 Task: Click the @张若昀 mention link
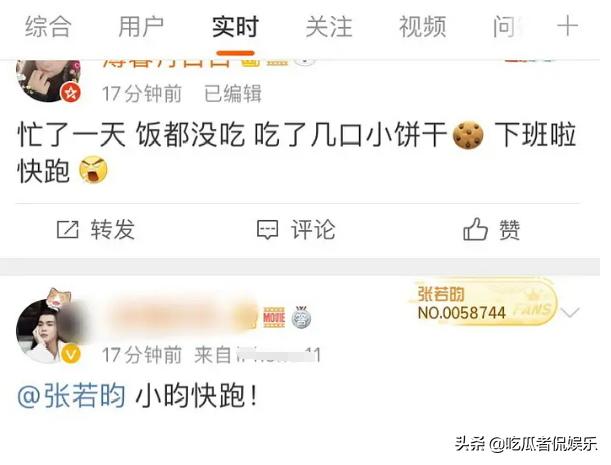(72, 396)
